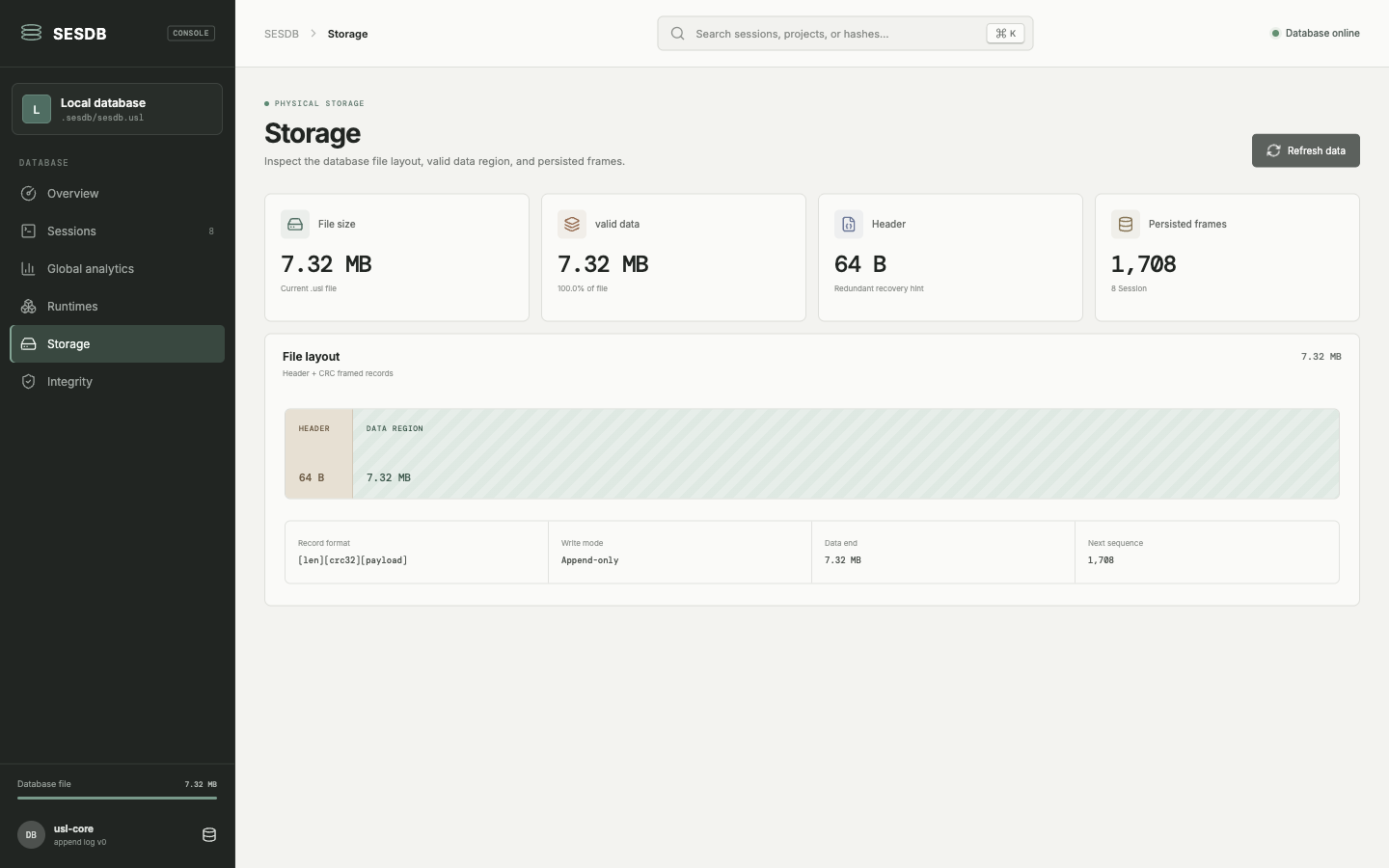Click the Persisted frames database icon

click(1126, 224)
